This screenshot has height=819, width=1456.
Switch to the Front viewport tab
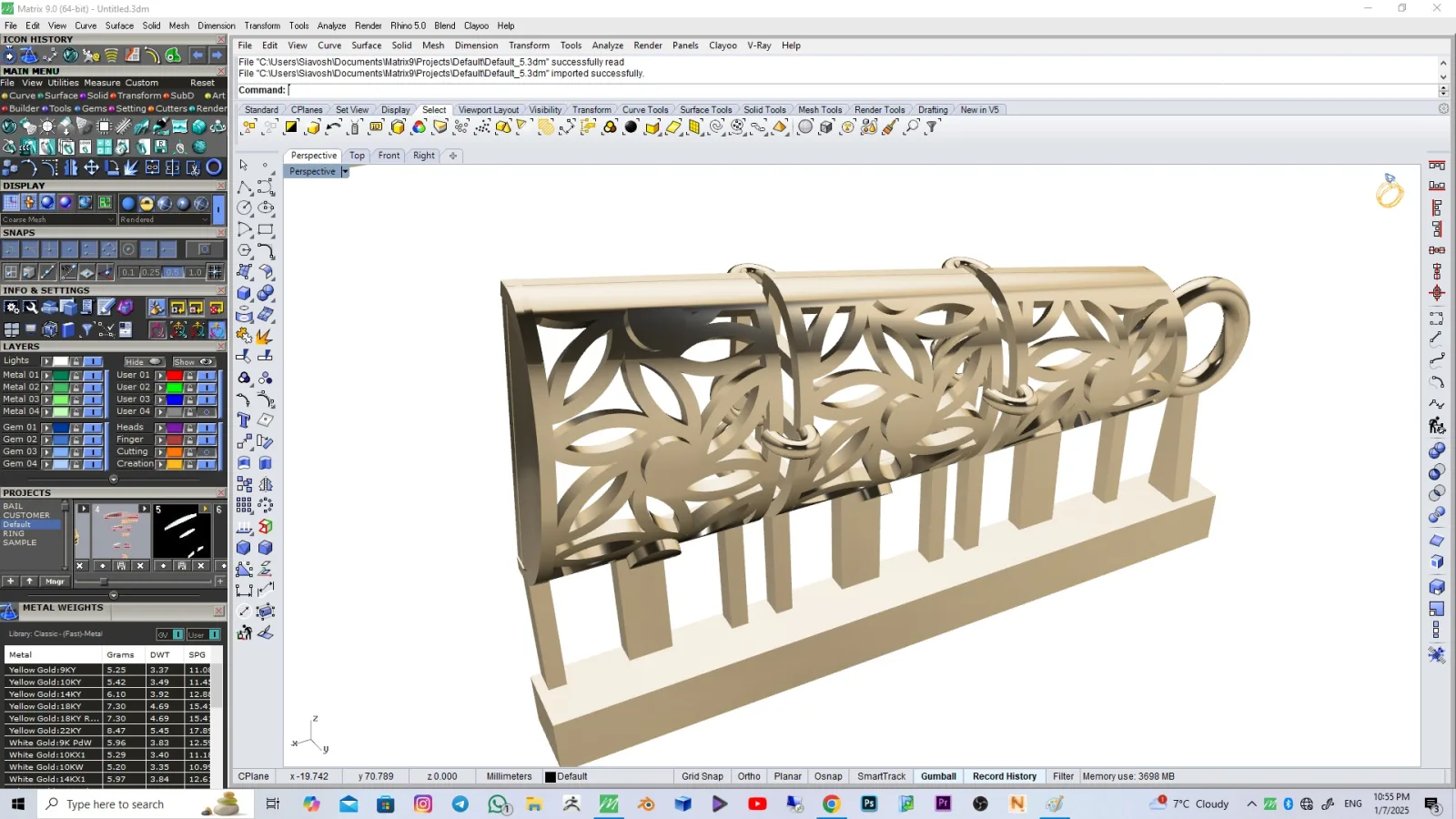pyautogui.click(x=389, y=156)
